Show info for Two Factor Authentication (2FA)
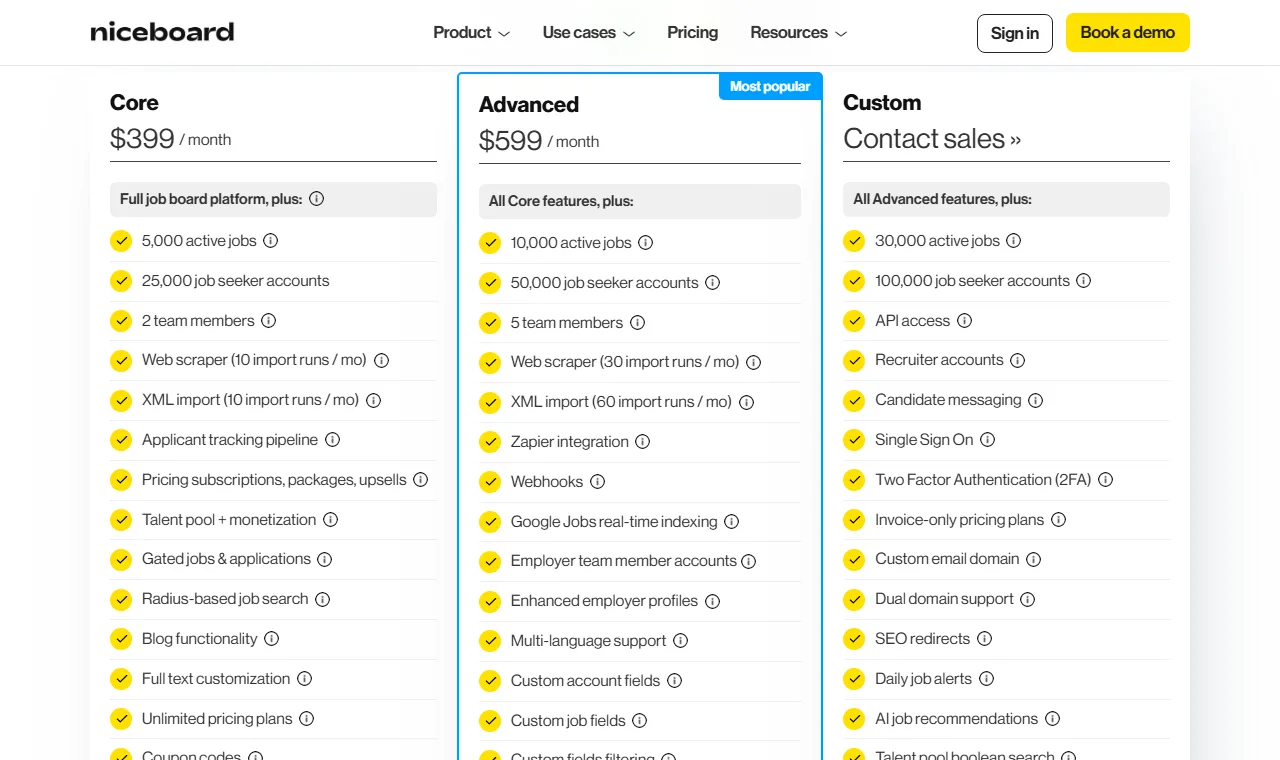1280x760 pixels. pyautogui.click(x=1105, y=480)
